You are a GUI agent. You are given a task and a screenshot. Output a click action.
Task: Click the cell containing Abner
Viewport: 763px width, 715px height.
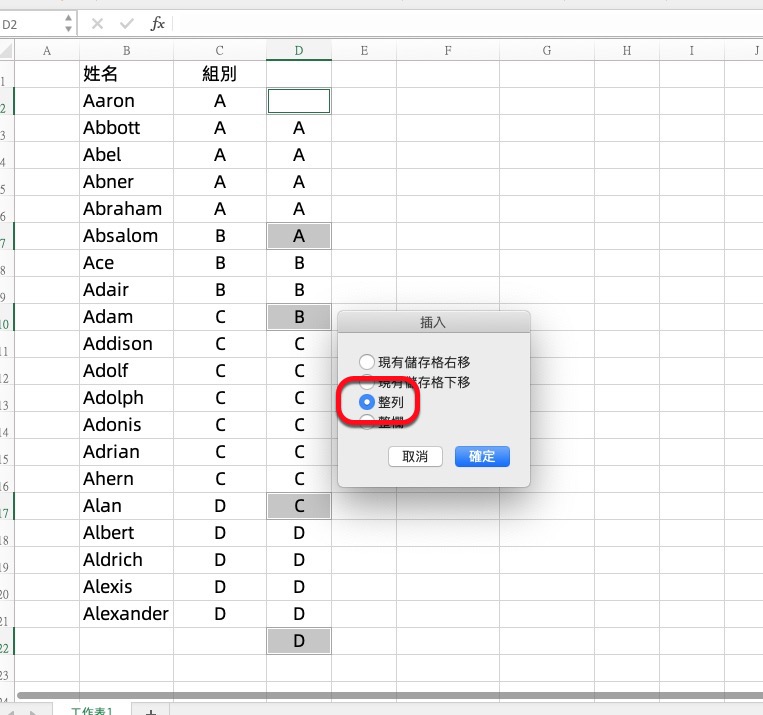pos(127,182)
